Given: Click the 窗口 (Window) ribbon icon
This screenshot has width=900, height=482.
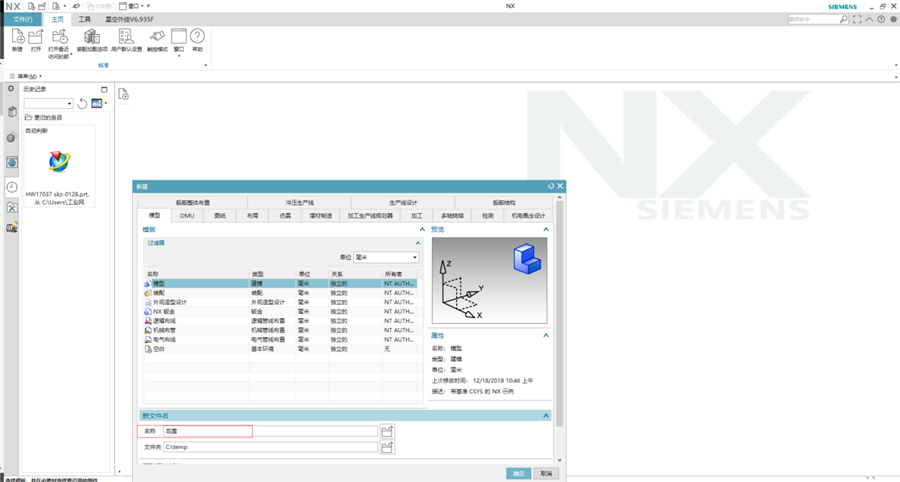Looking at the screenshot, I should click(x=179, y=37).
